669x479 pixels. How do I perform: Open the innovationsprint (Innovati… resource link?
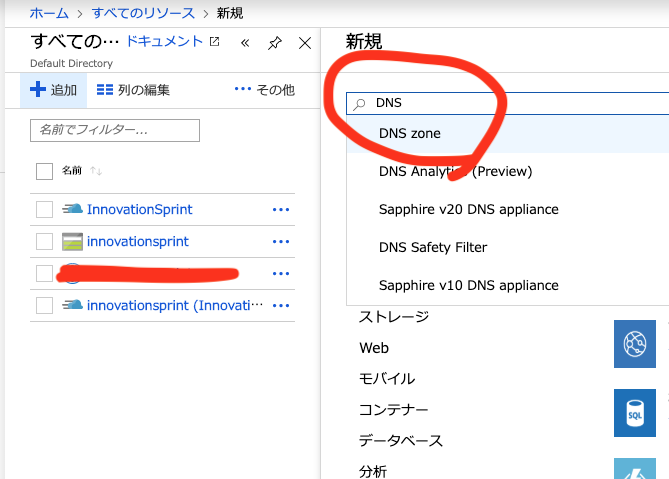(x=175, y=305)
